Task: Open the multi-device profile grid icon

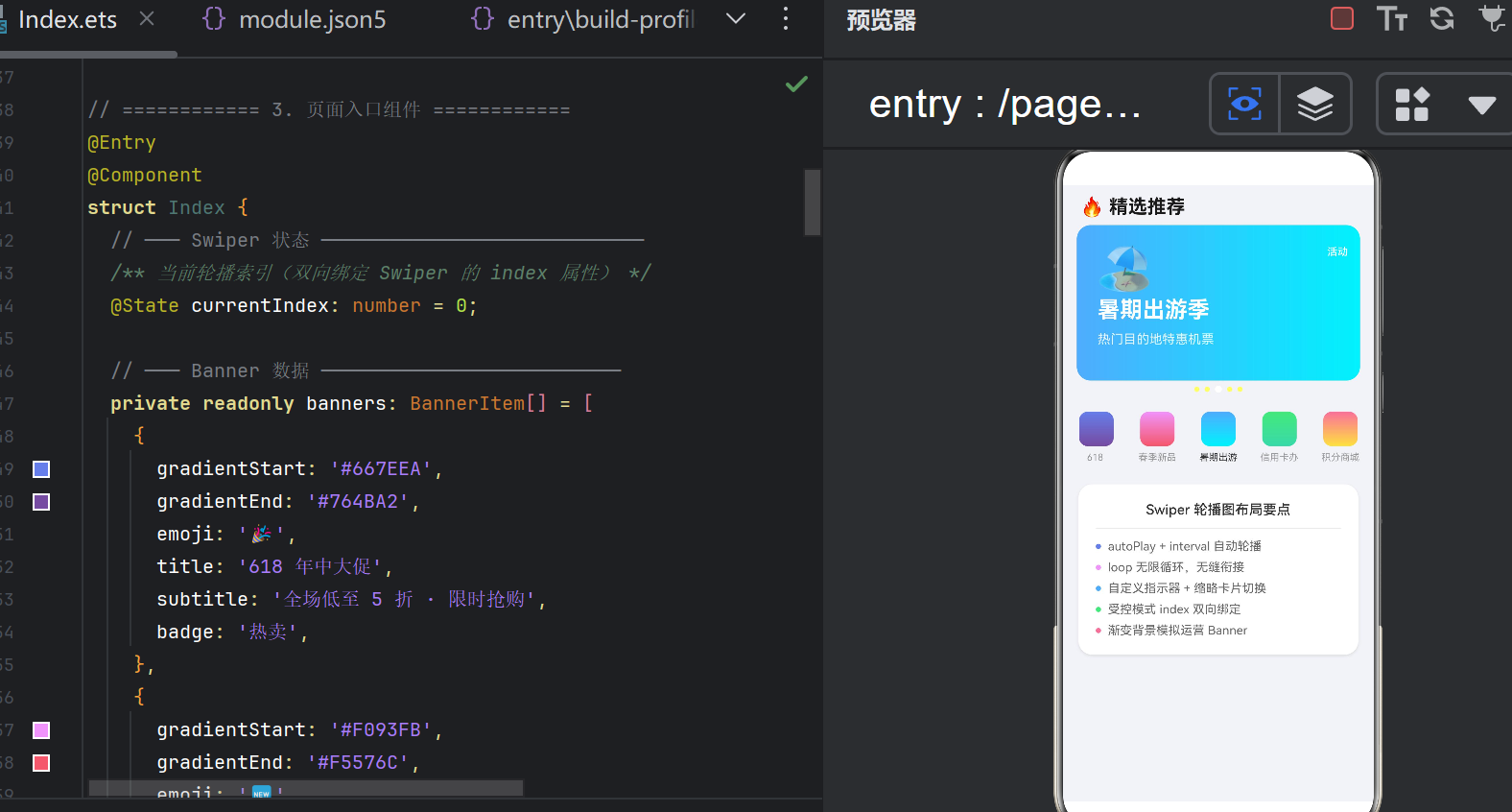Action: 1412,104
